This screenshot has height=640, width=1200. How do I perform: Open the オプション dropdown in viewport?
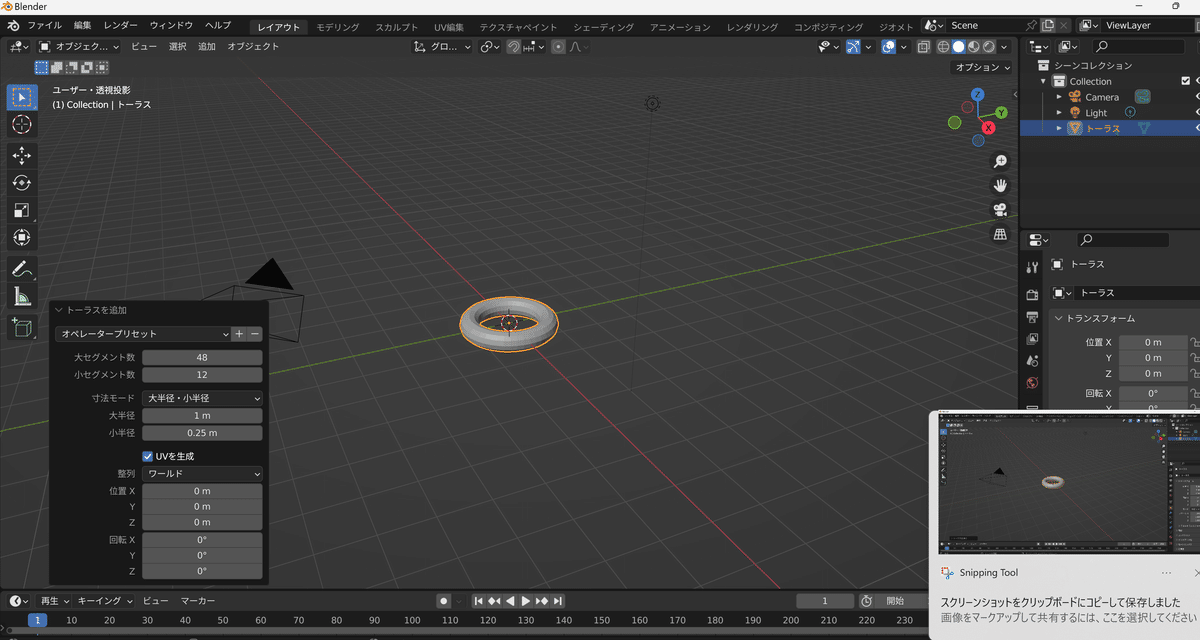pos(982,68)
